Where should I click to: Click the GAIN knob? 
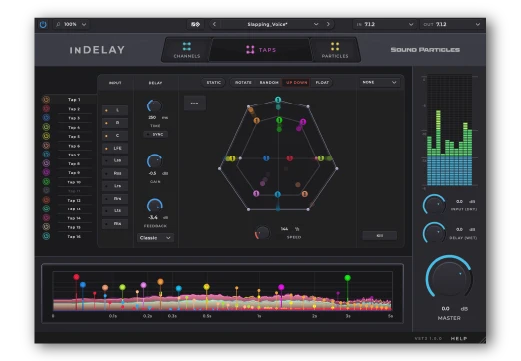point(154,161)
